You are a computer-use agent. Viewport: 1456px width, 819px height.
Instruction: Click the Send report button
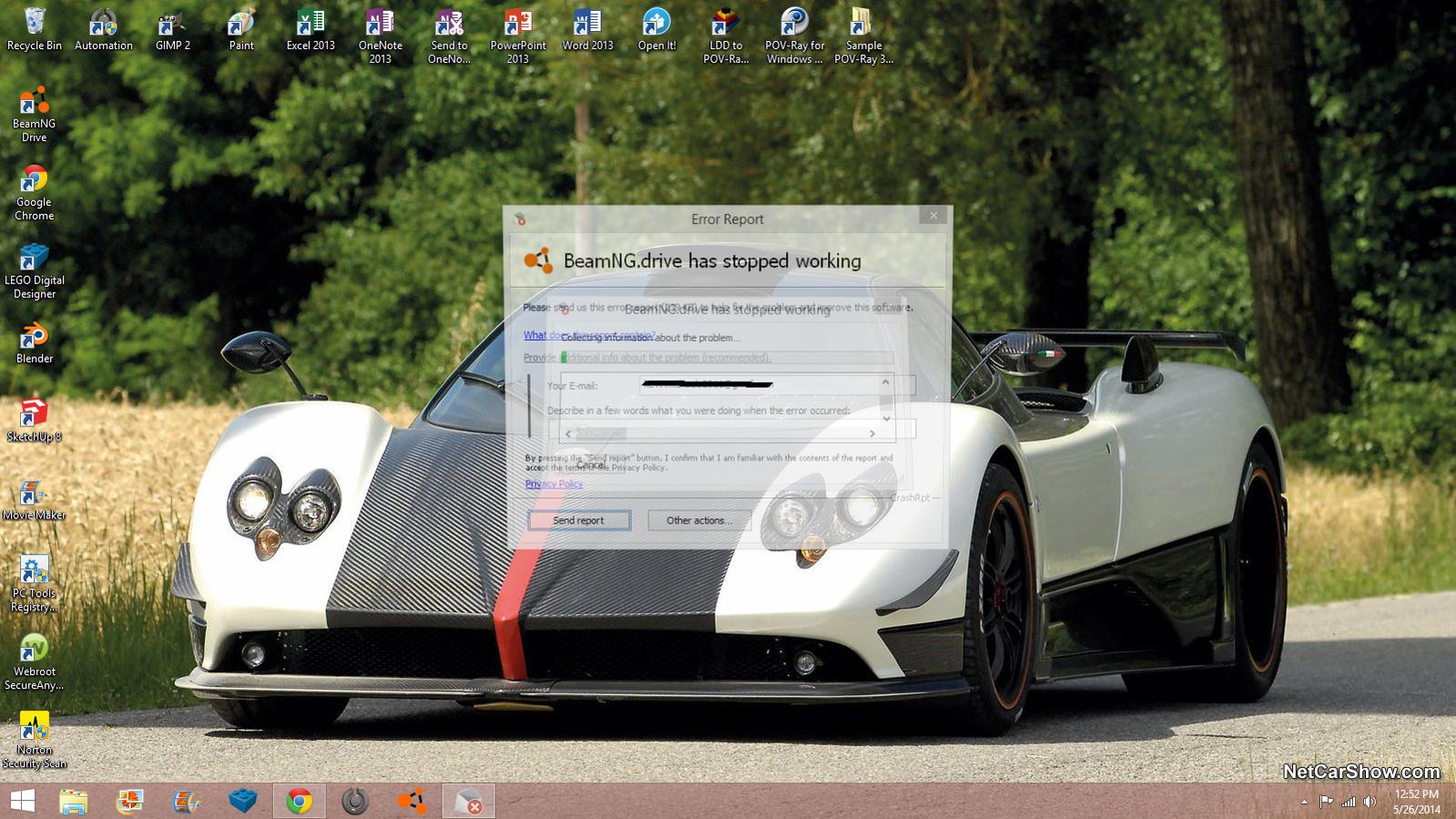[579, 520]
